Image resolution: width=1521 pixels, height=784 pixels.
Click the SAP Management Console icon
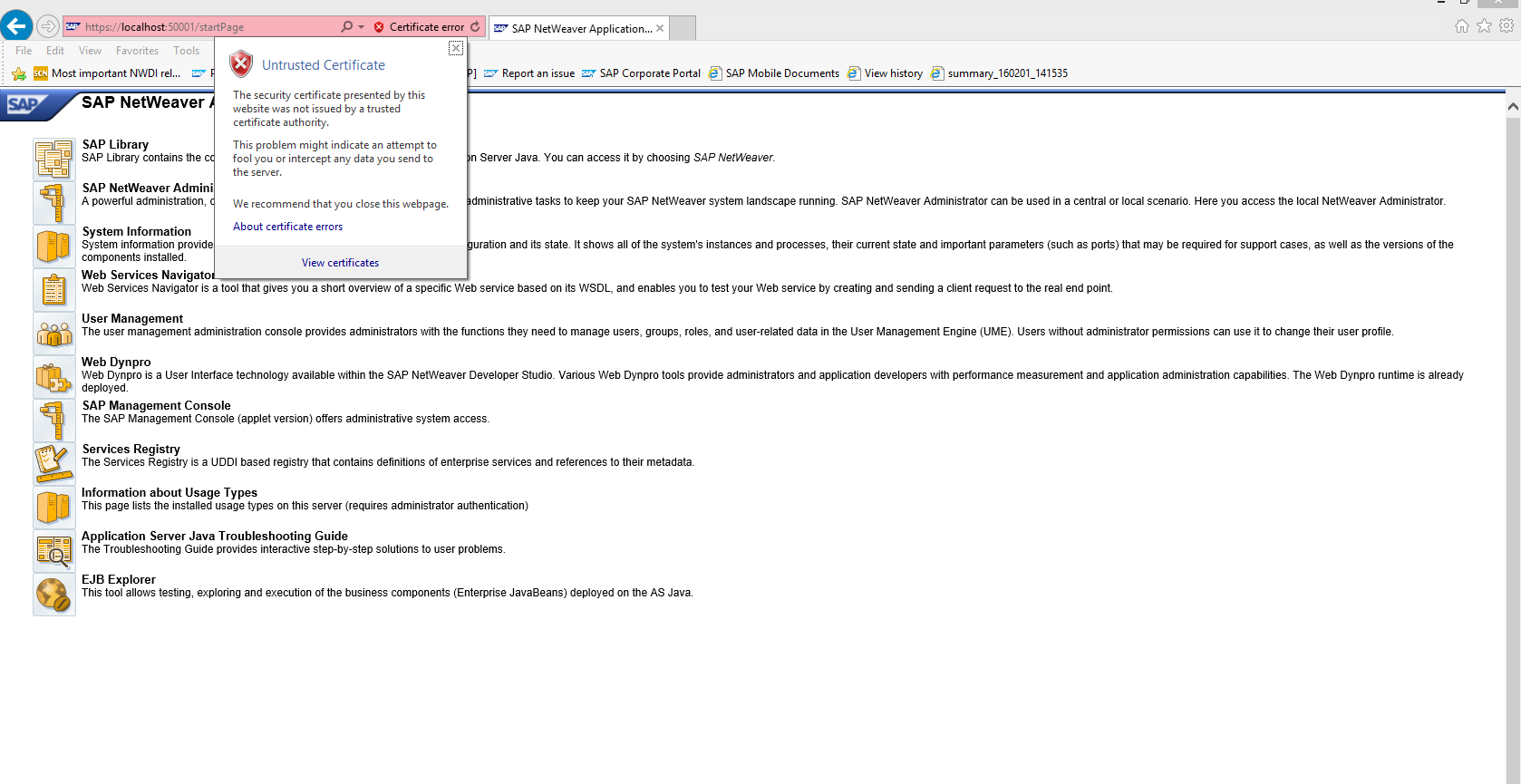(54, 420)
